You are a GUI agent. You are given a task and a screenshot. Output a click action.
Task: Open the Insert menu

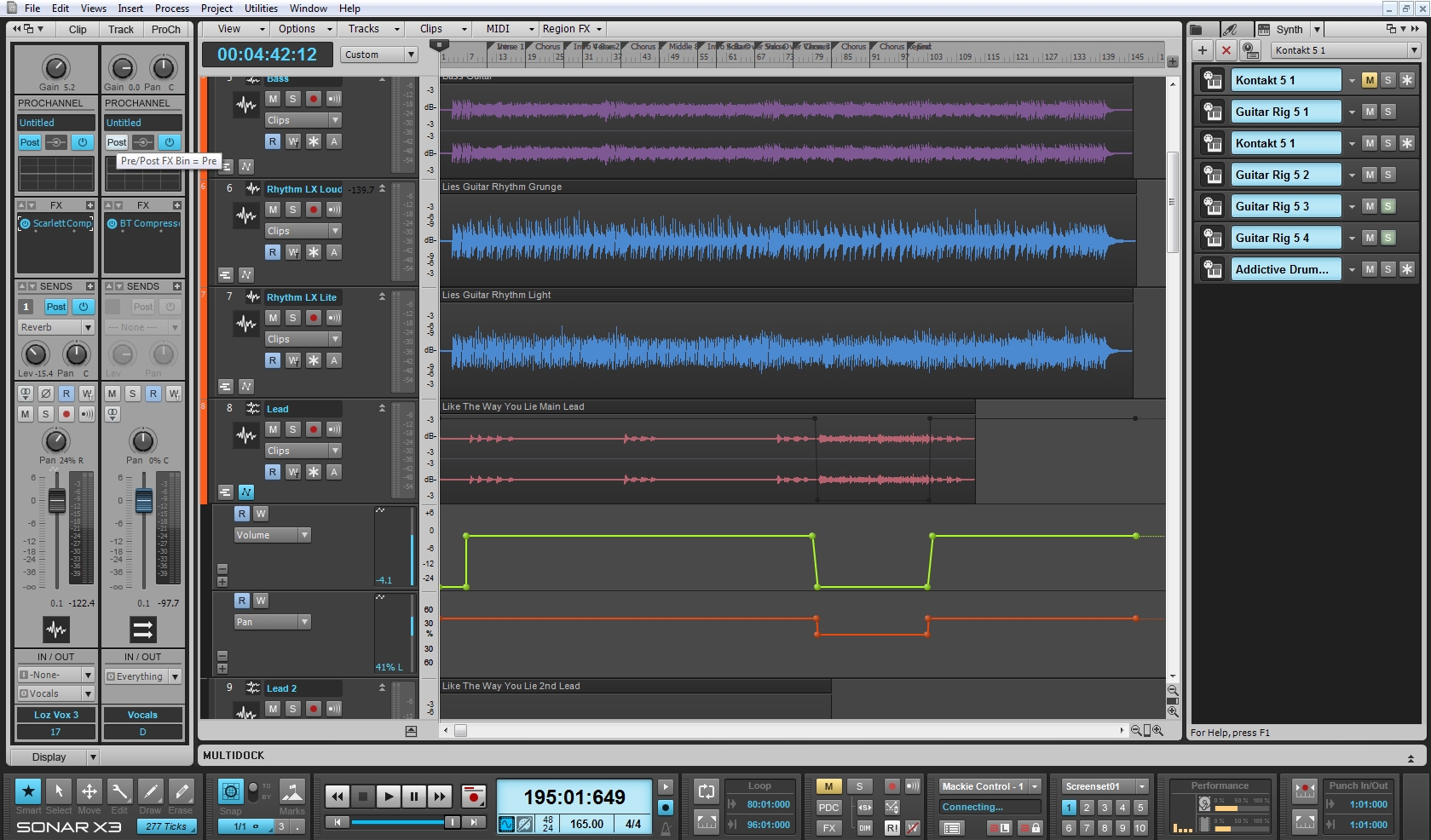pyautogui.click(x=130, y=9)
